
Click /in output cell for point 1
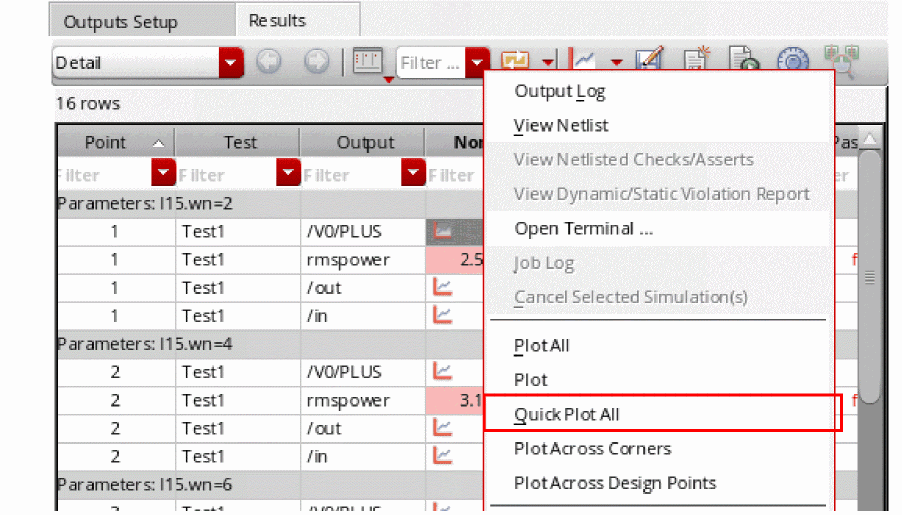pos(363,316)
